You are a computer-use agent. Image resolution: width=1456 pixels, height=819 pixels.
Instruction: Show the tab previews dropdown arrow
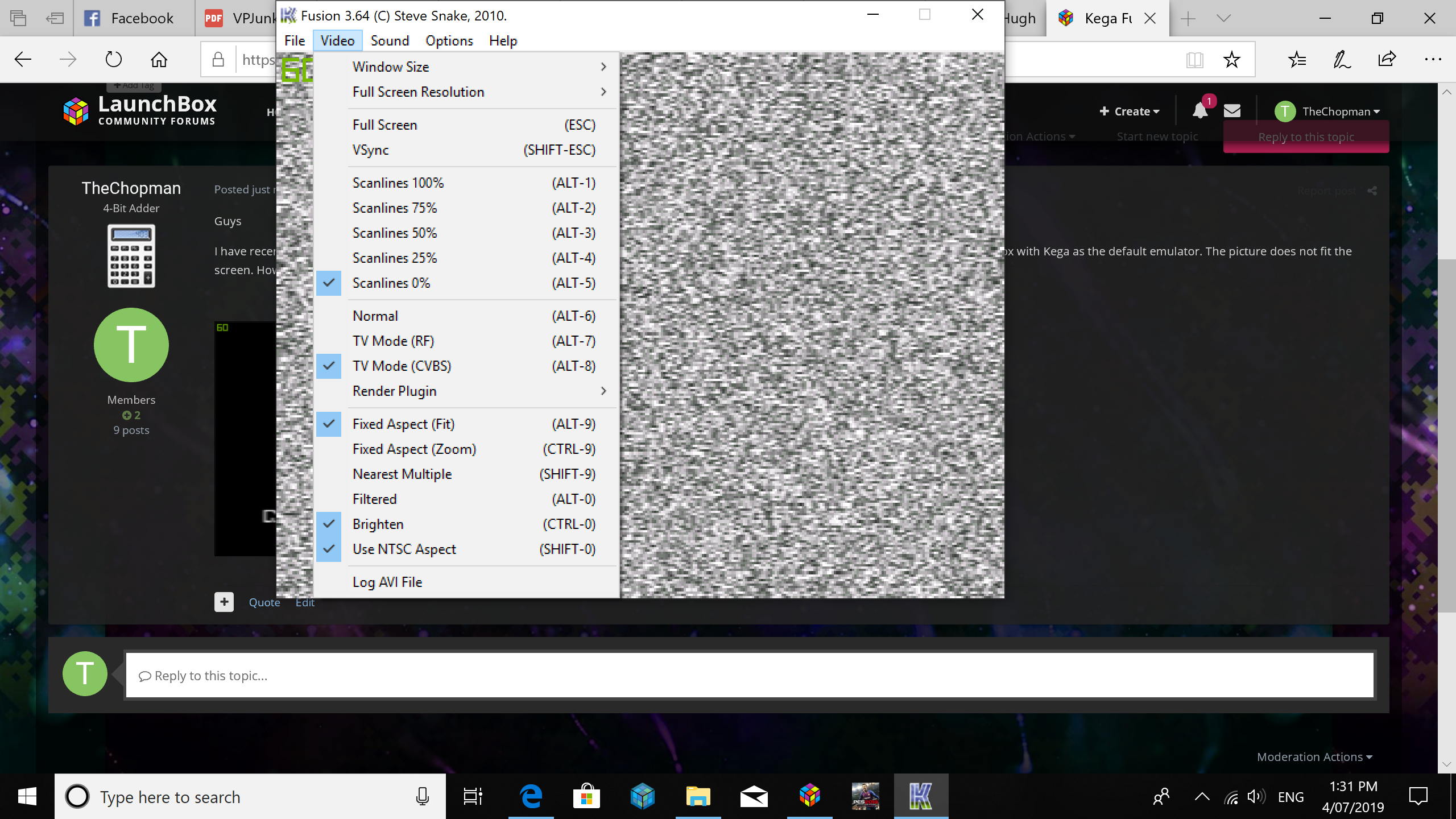(x=1224, y=18)
